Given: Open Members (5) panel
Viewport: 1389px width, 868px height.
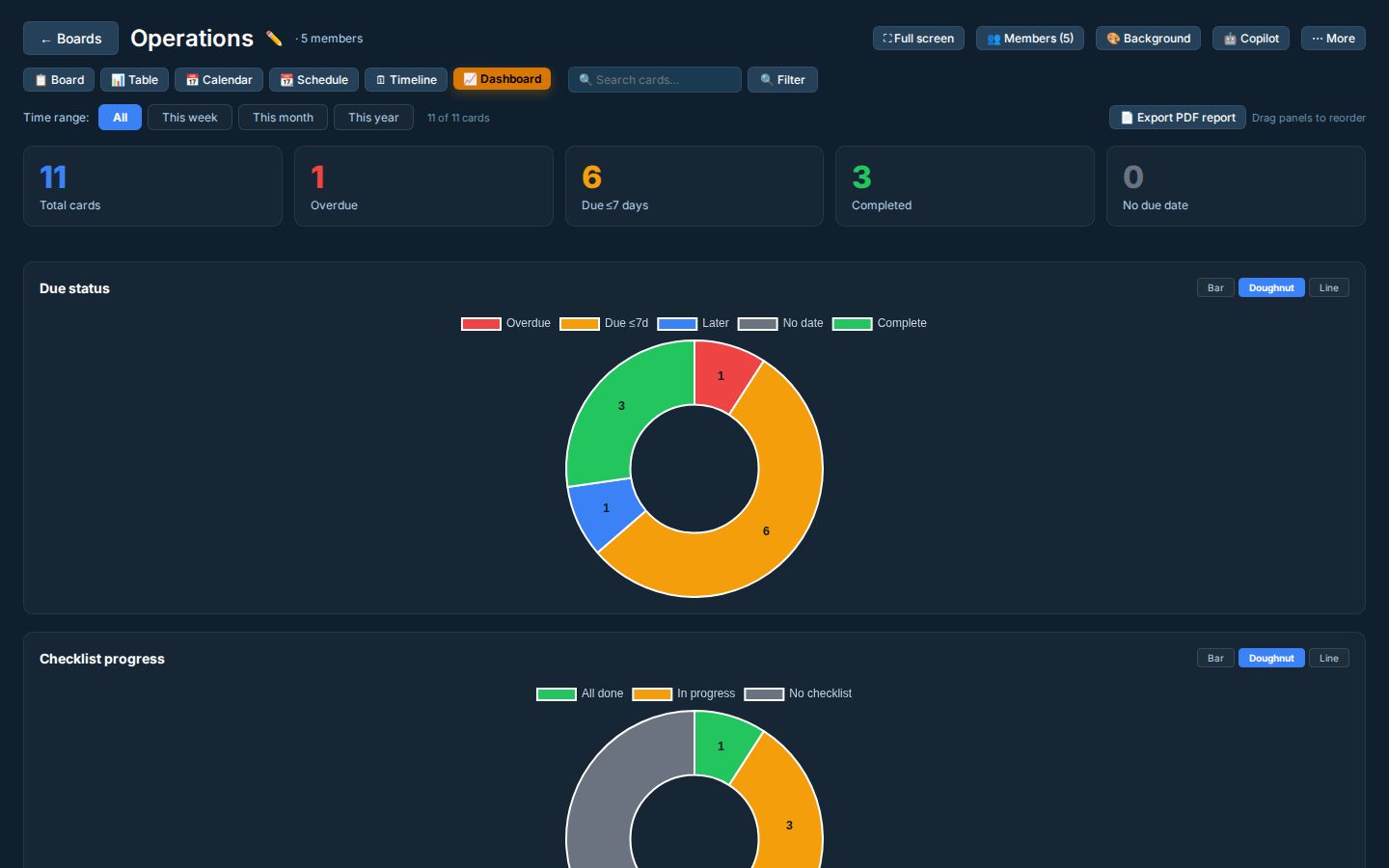Looking at the screenshot, I should 1030,39.
